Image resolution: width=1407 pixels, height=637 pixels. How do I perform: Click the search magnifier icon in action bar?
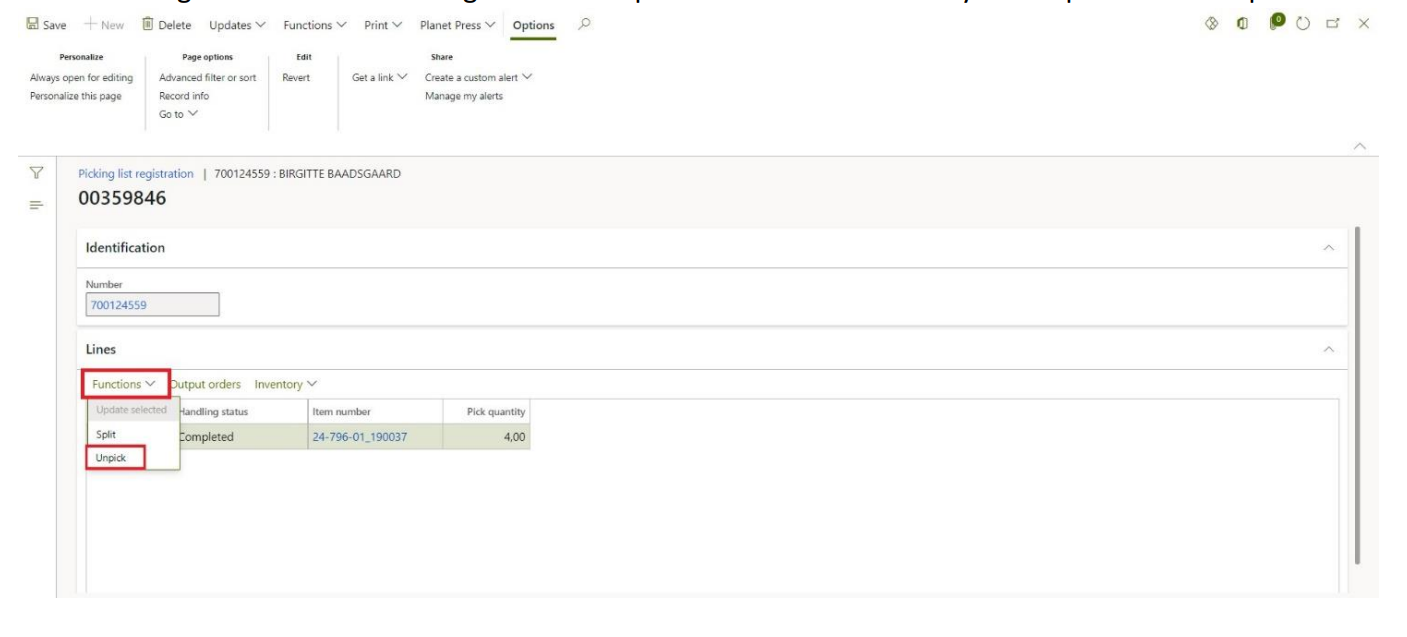pos(584,24)
